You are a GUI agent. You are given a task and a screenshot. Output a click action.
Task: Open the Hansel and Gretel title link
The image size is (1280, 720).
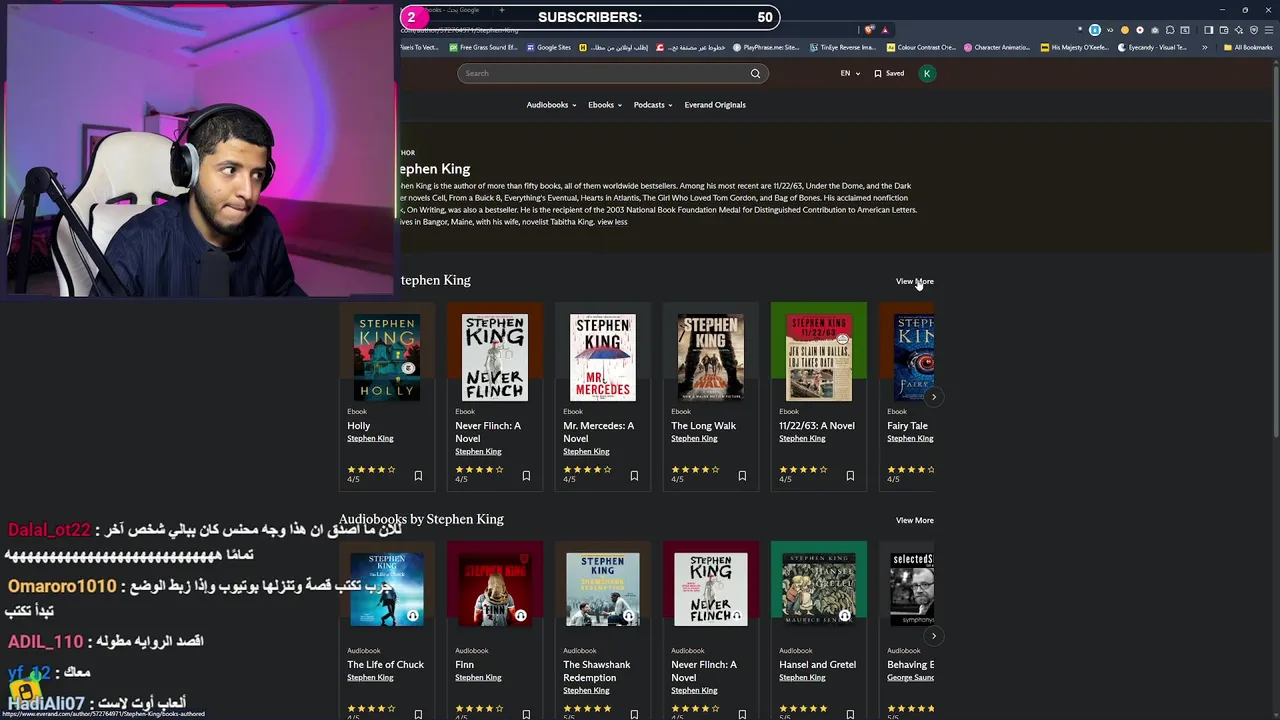click(x=817, y=665)
